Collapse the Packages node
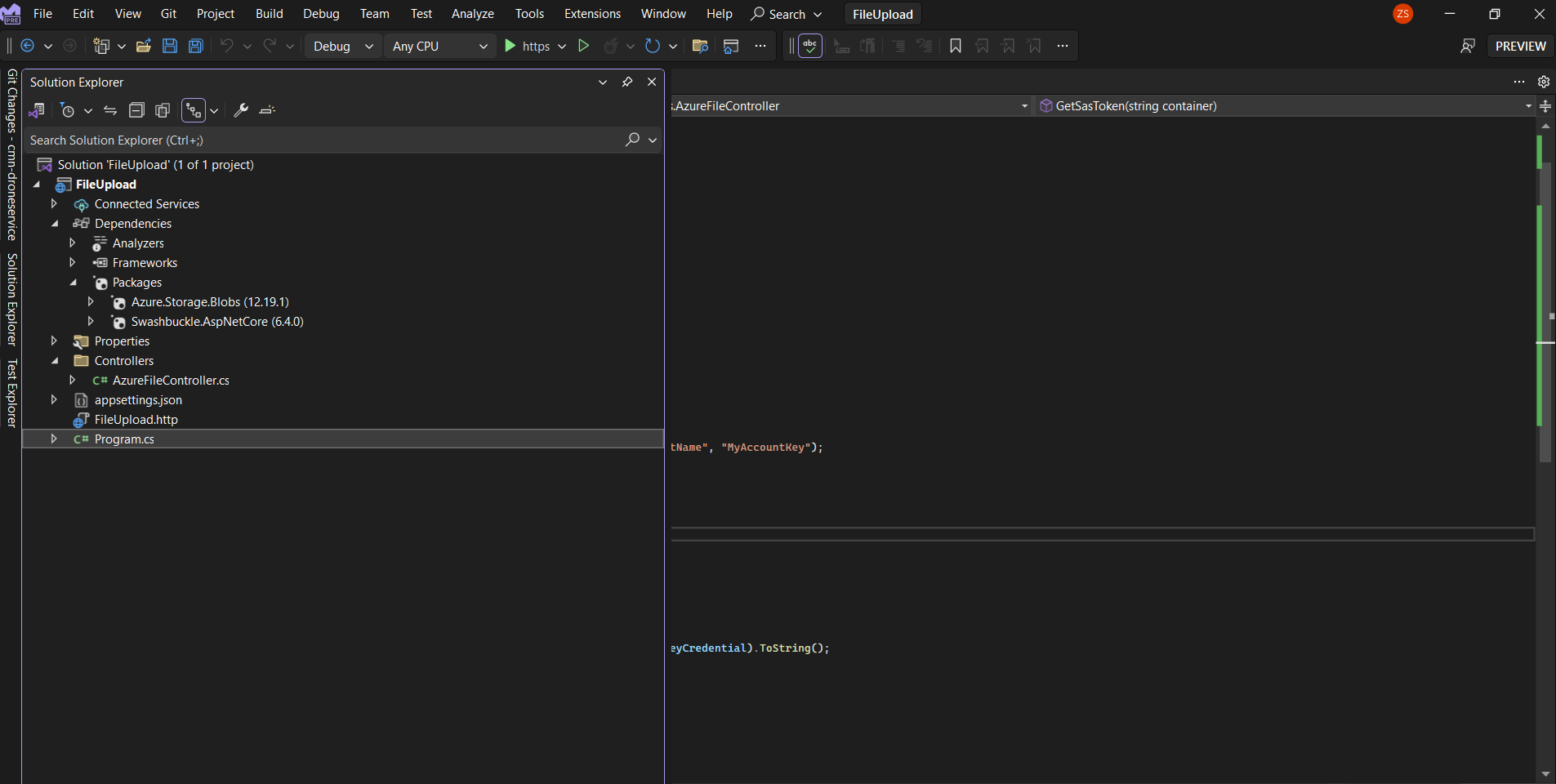The image size is (1556, 784). click(74, 282)
